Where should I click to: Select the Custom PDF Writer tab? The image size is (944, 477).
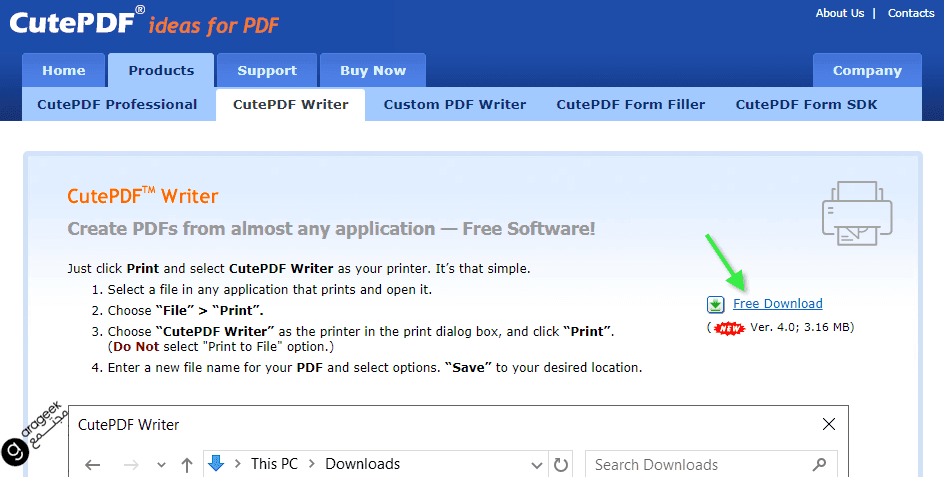click(x=455, y=104)
